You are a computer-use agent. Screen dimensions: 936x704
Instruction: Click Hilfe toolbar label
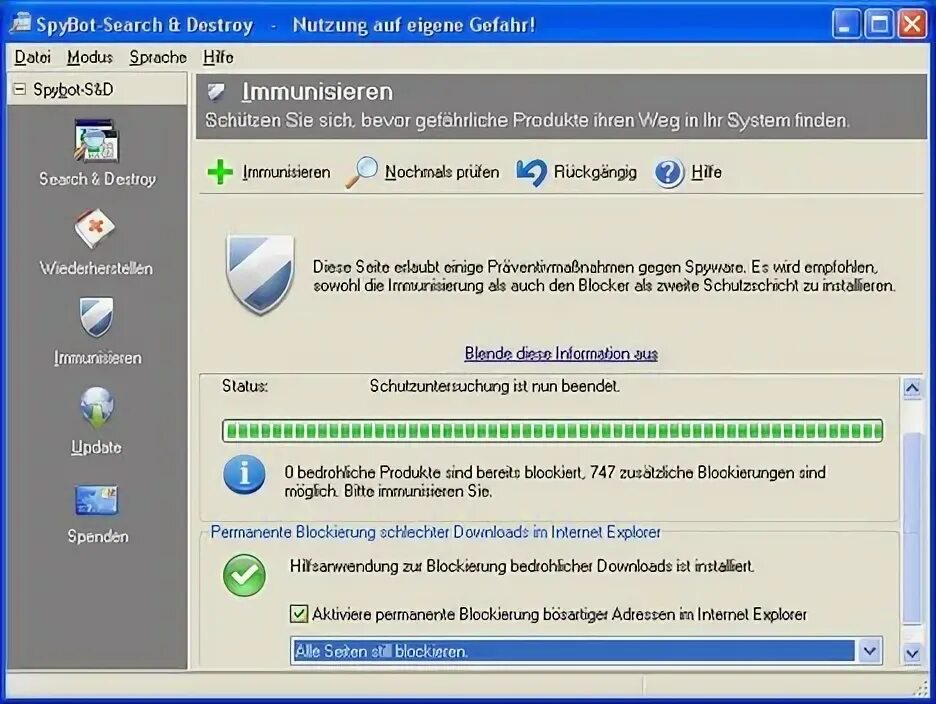click(706, 173)
